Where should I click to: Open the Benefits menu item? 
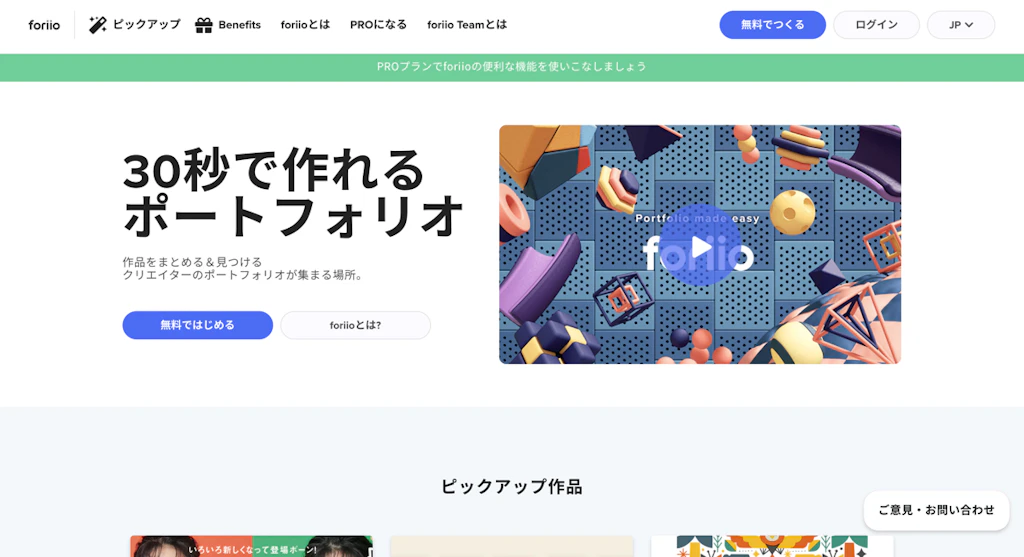click(x=239, y=25)
